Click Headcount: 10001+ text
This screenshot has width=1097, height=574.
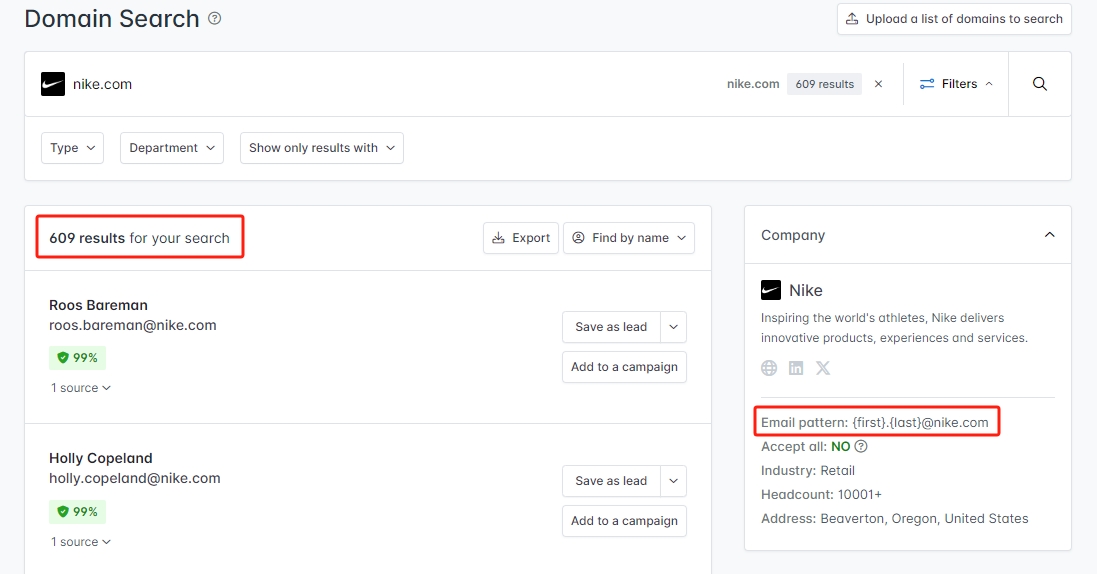[x=821, y=495]
